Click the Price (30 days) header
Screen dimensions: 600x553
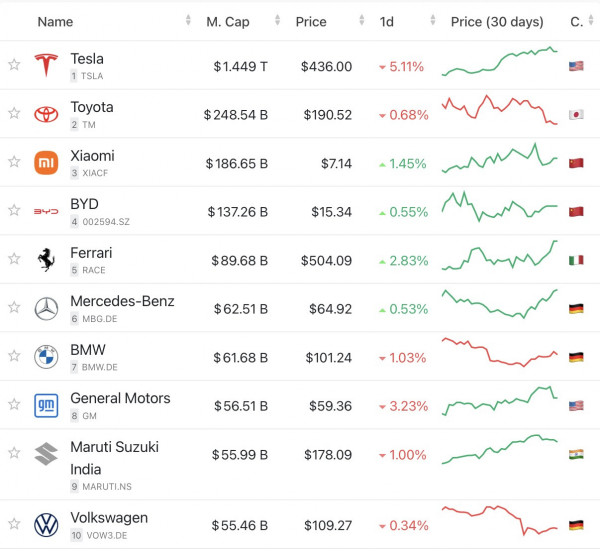click(x=497, y=22)
